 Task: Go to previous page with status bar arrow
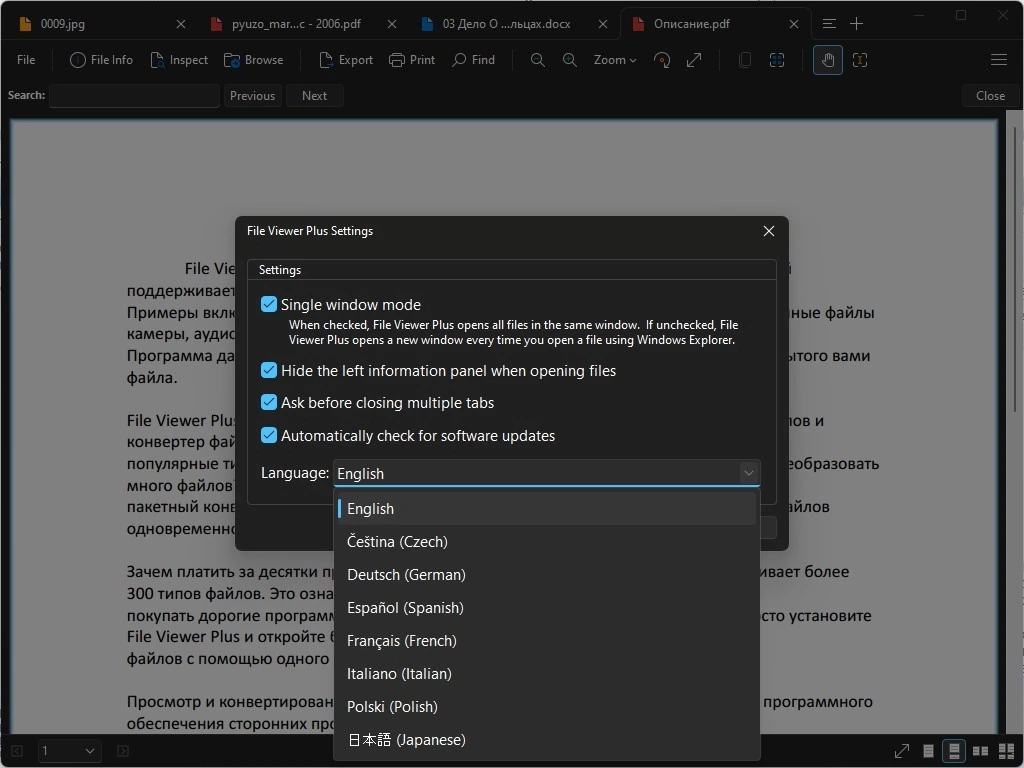[18, 751]
